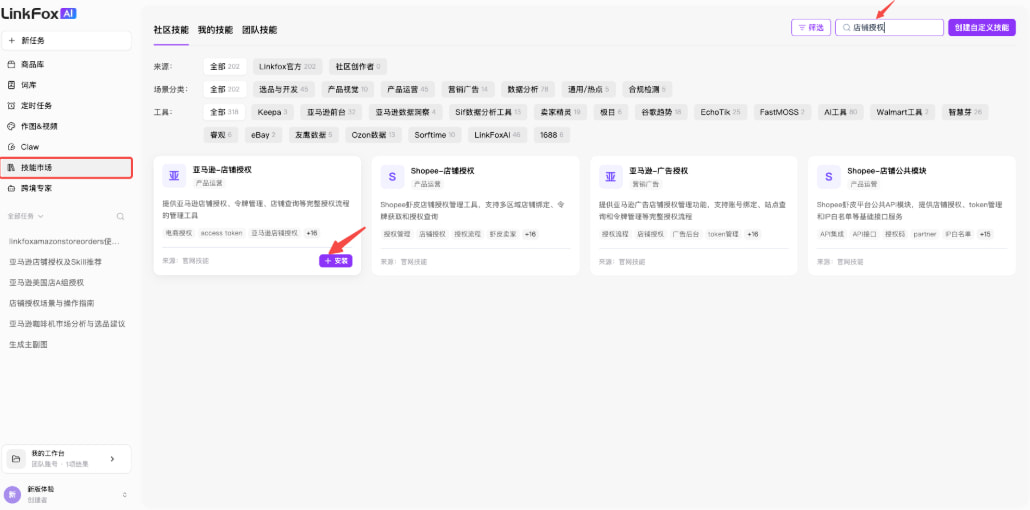Filter tools by AI工具

[x=841, y=112]
